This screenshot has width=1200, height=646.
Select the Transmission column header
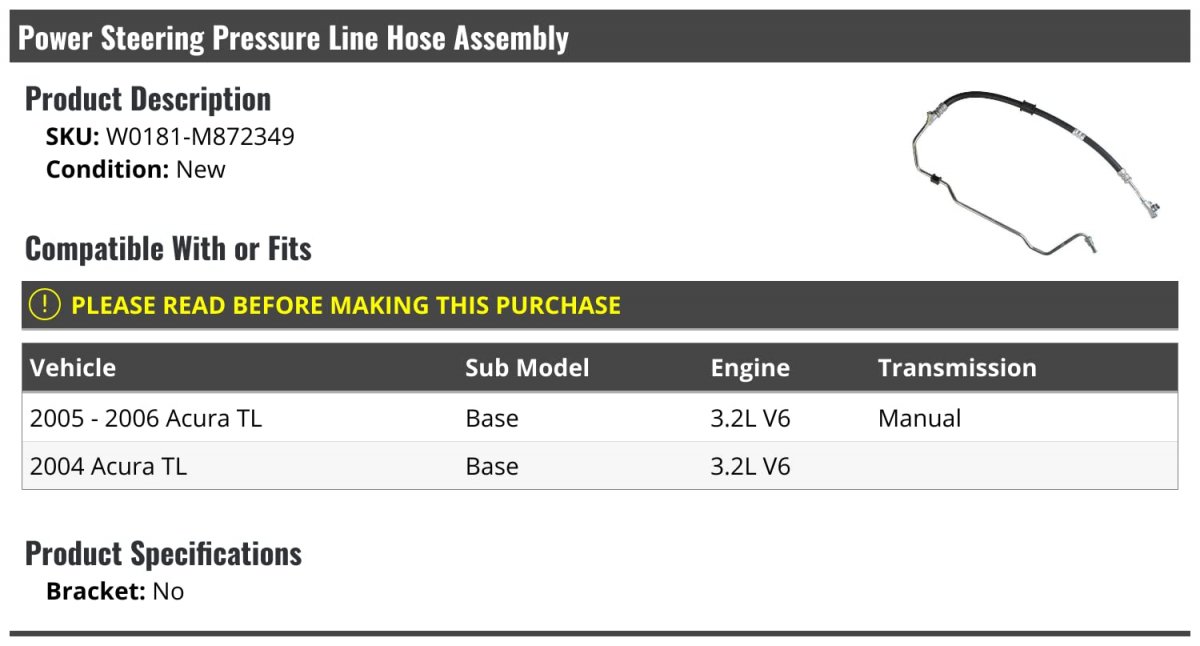(957, 368)
